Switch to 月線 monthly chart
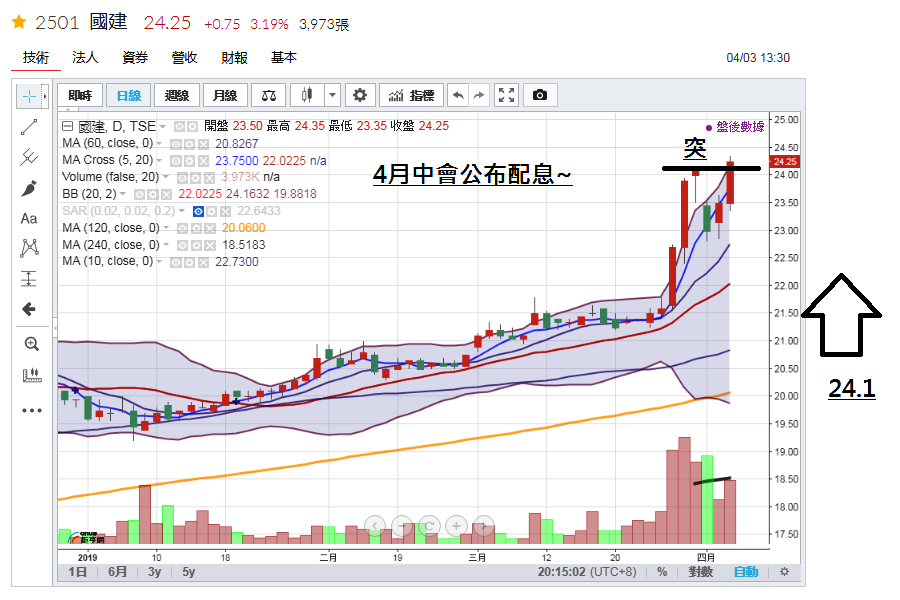The height and width of the screenshot is (600, 900). click(225, 95)
